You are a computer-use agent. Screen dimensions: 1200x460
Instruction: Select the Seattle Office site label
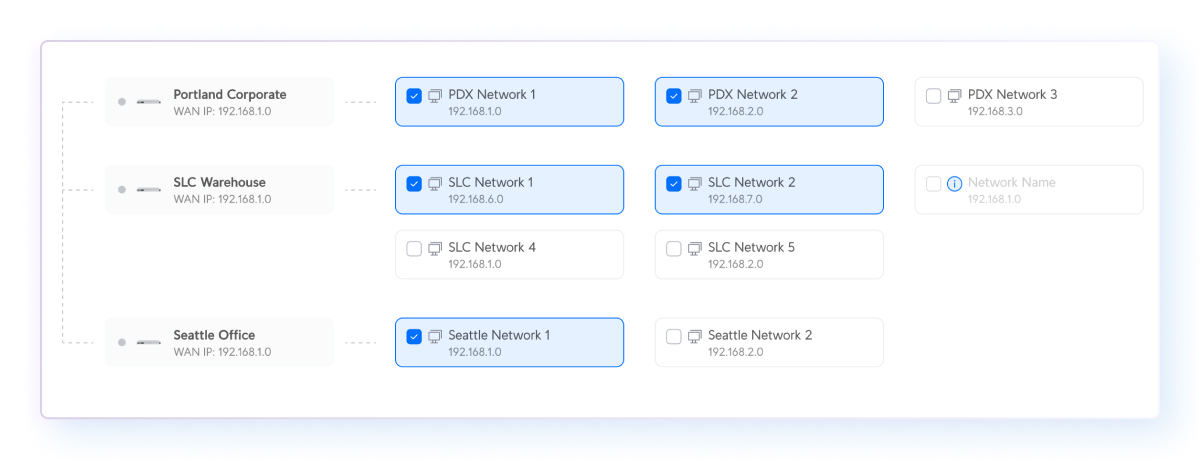(214, 335)
